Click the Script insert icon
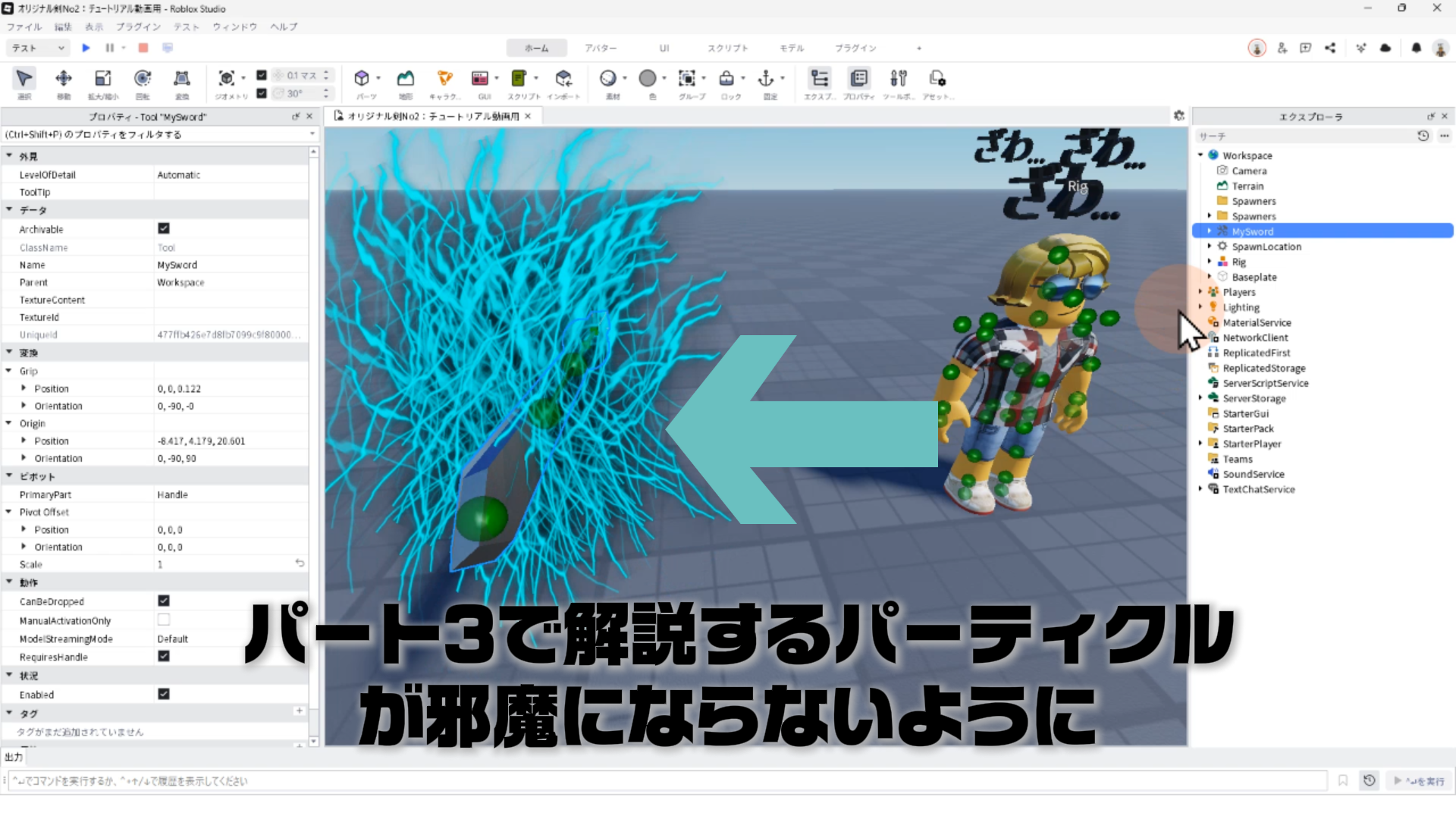 pos(519,79)
